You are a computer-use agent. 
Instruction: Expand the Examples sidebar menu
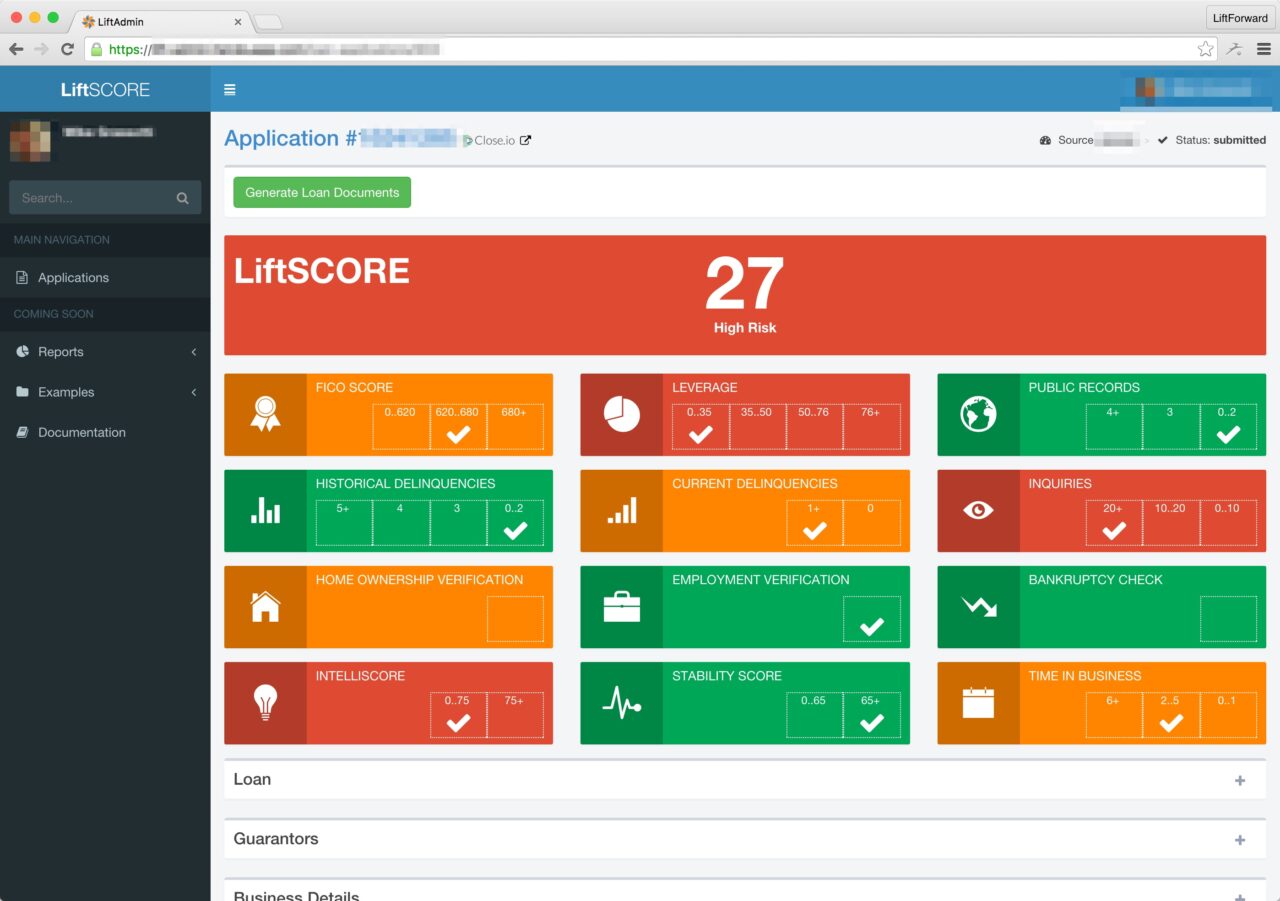105,392
